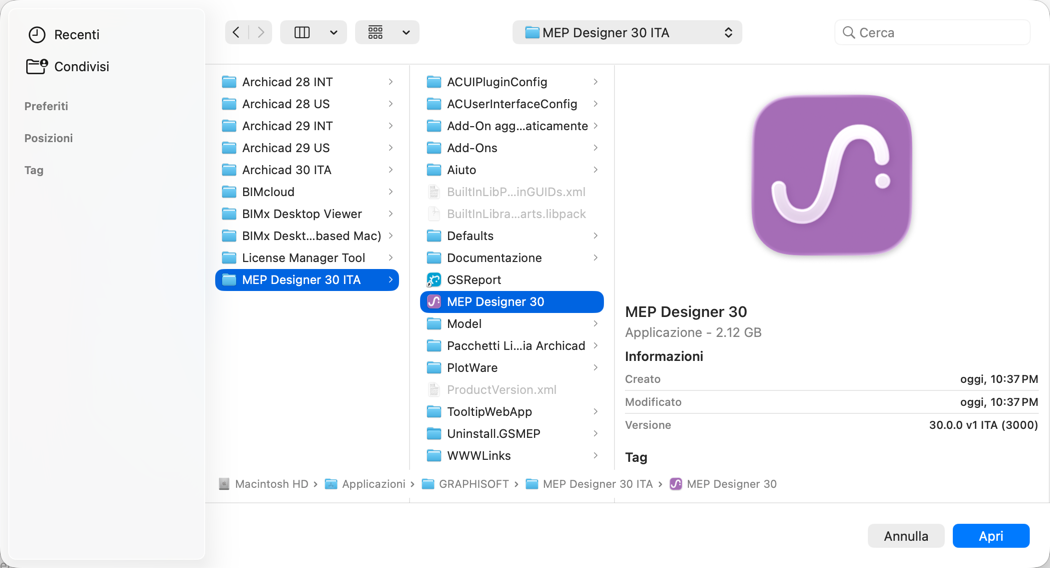Go back with the left arrow button
Image resolution: width=1050 pixels, height=568 pixels.
point(236,32)
